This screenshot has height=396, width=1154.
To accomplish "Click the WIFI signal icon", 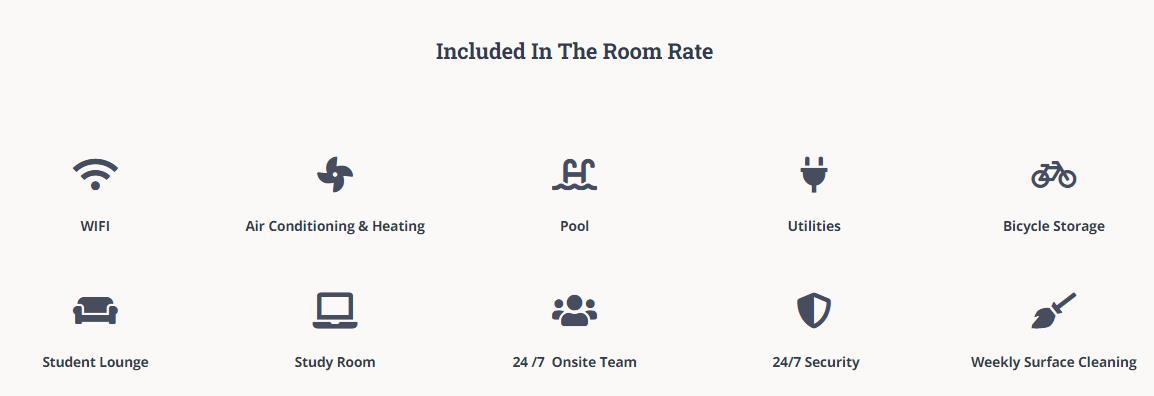I will [x=95, y=174].
